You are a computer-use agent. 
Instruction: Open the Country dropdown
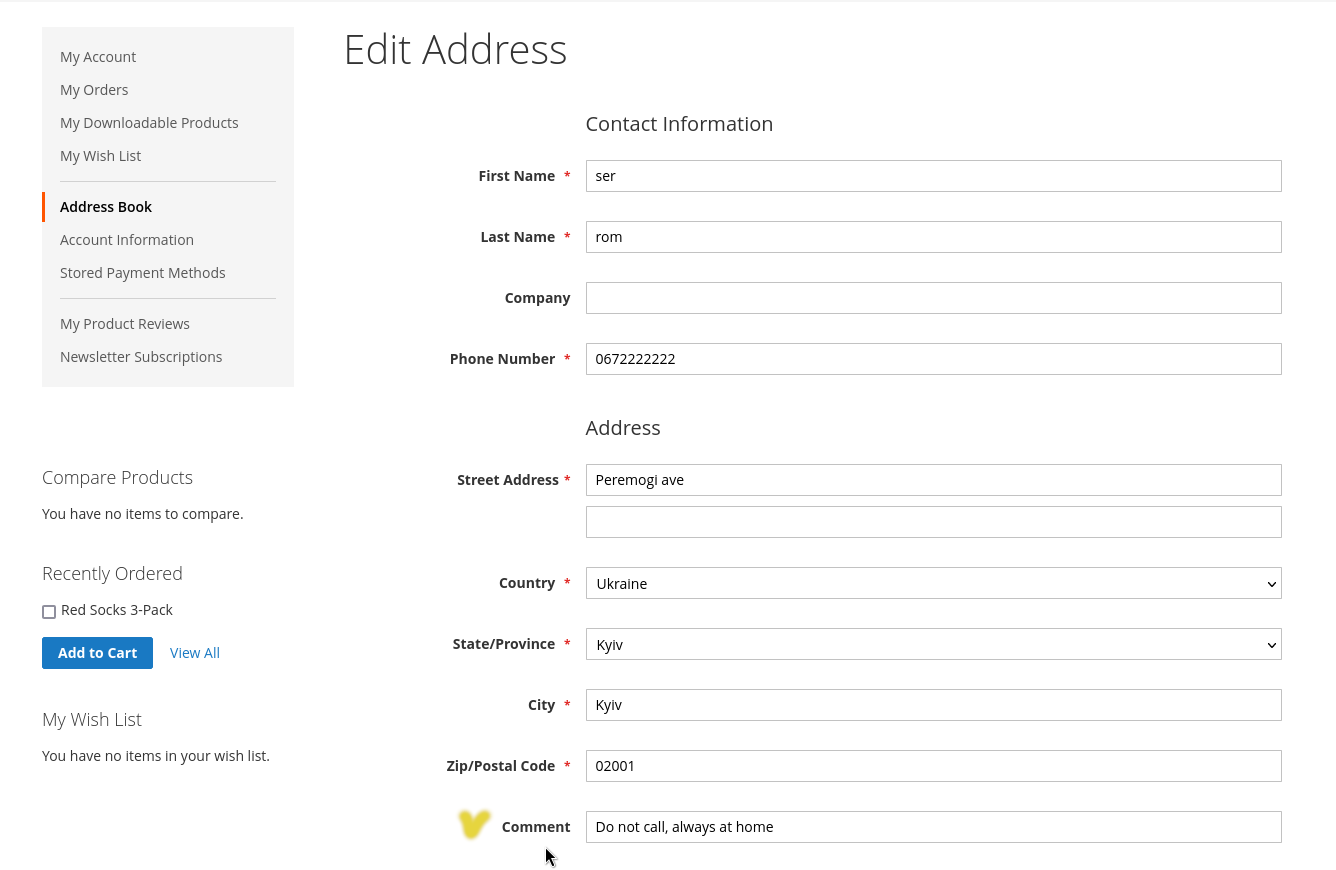pos(932,583)
